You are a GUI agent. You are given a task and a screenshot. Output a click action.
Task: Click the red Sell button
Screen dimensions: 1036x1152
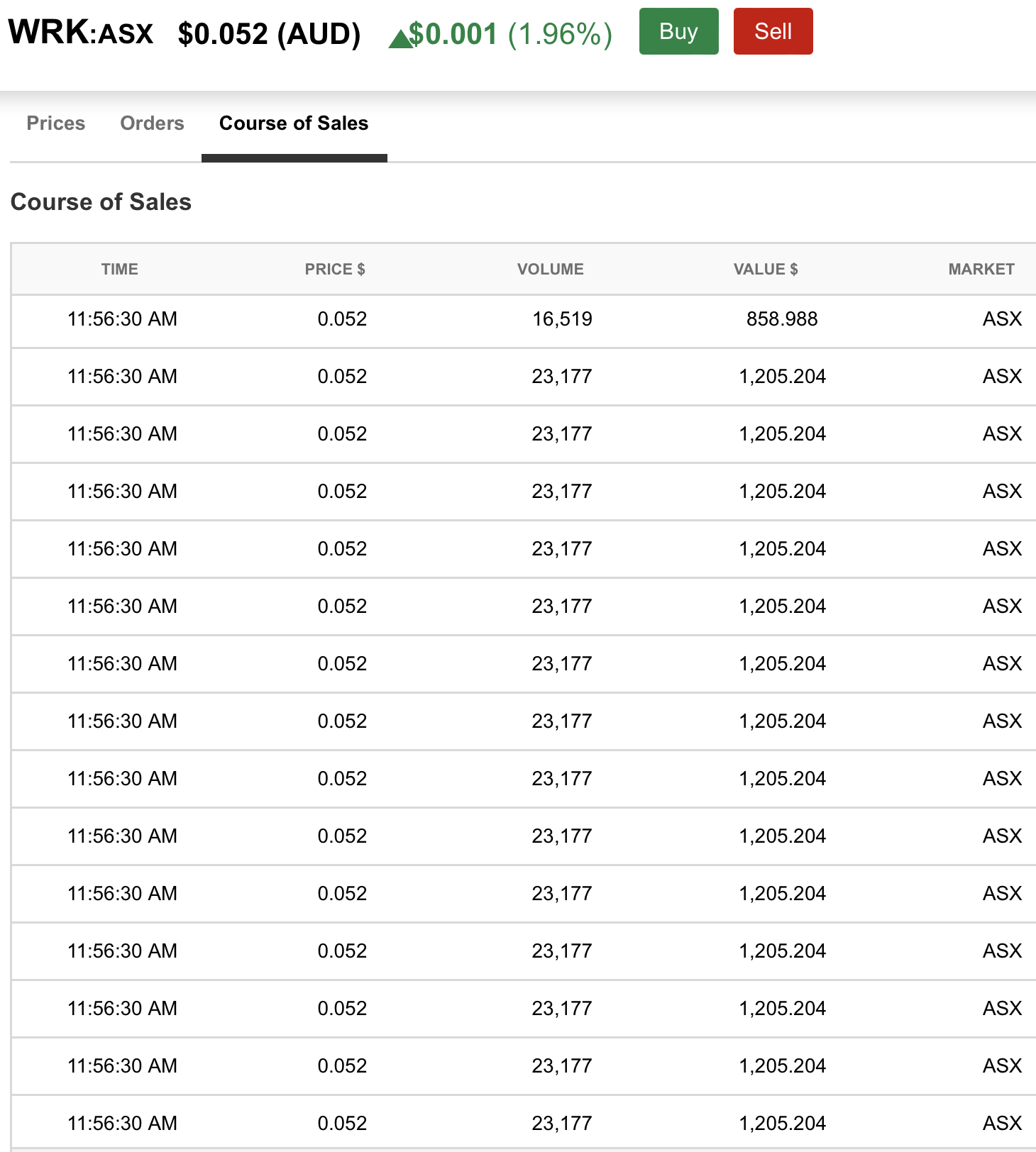tap(773, 31)
